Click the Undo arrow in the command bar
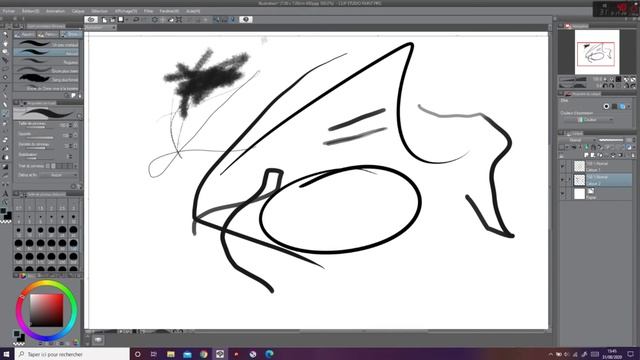640x360 pixels. pyautogui.click(x=136, y=20)
